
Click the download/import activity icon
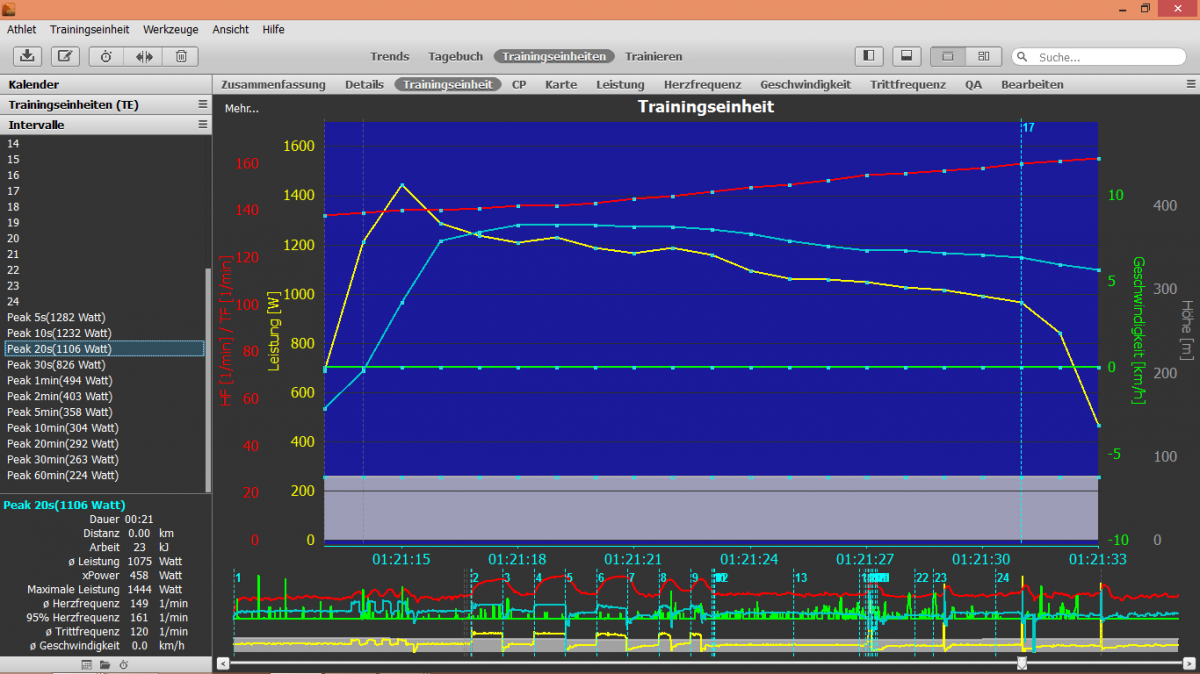tap(28, 57)
